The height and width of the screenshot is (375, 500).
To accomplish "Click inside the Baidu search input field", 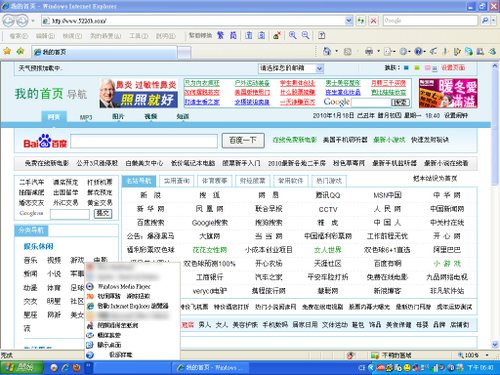I will pyautogui.click(x=144, y=141).
